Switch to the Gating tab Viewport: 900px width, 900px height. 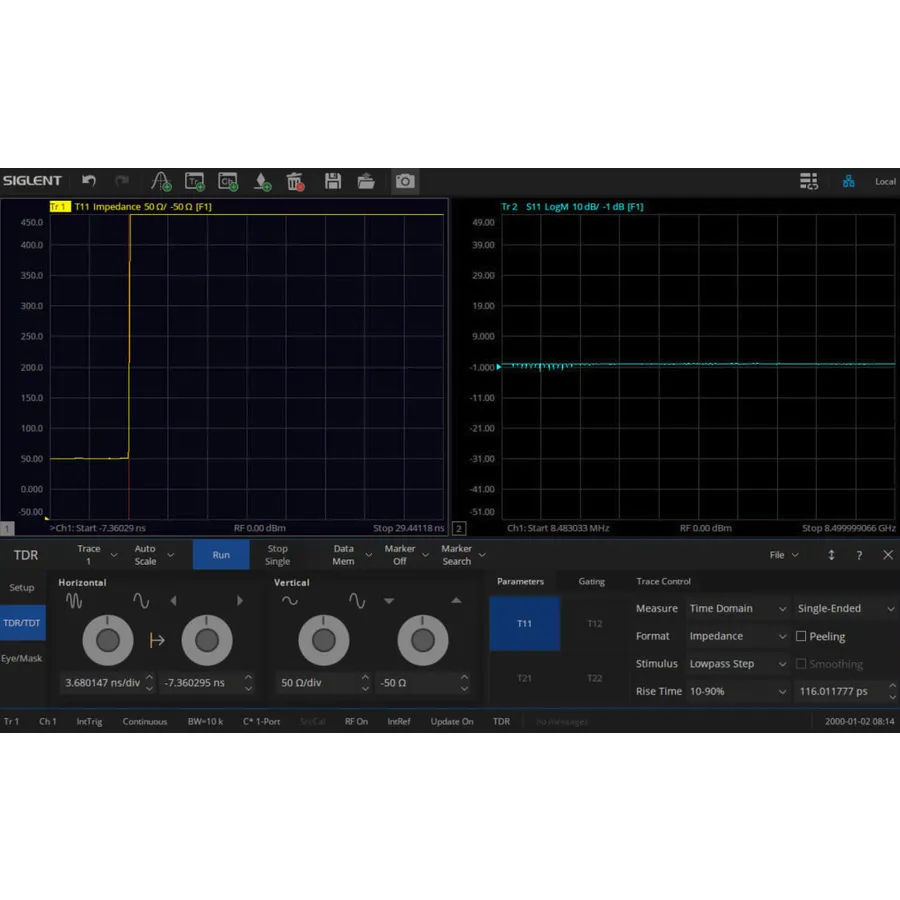pyautogui.click(x=592, y=581)
